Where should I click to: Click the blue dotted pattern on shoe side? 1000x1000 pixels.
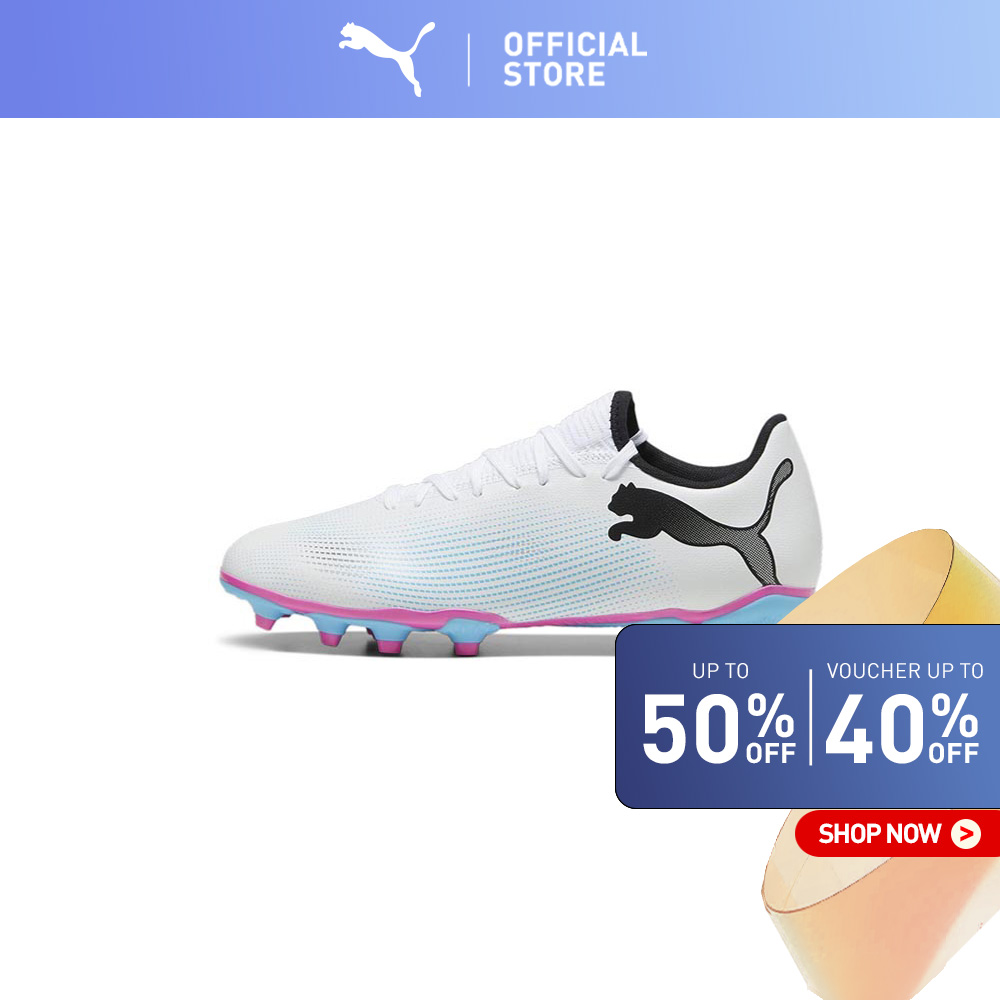tap(510, 555)
